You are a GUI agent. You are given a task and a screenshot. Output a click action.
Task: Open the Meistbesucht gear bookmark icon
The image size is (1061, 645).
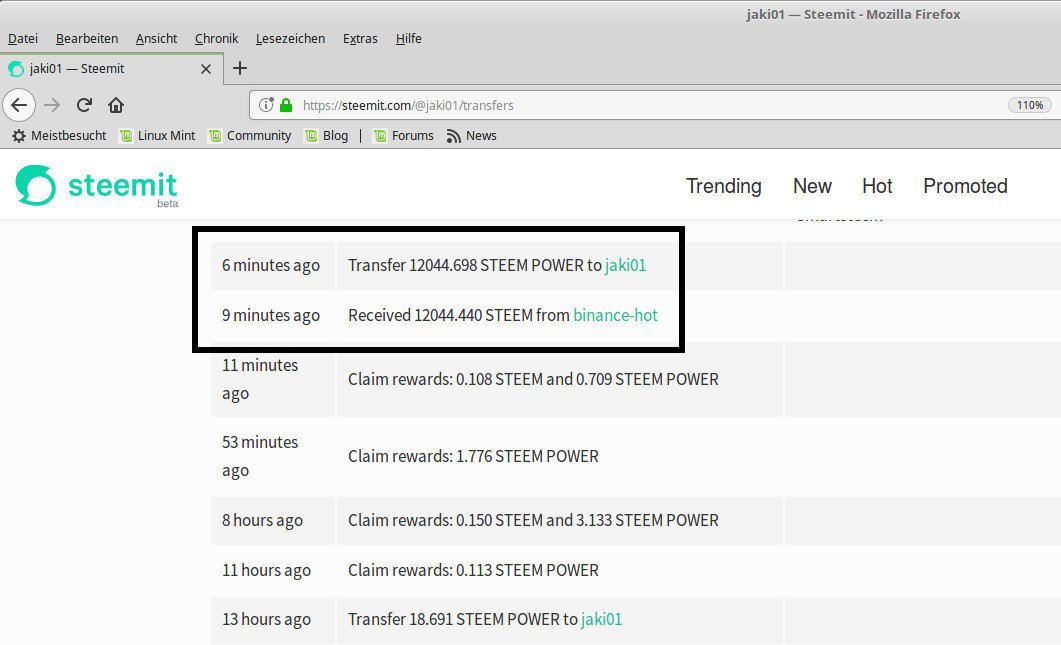click(x=19, y=135)
